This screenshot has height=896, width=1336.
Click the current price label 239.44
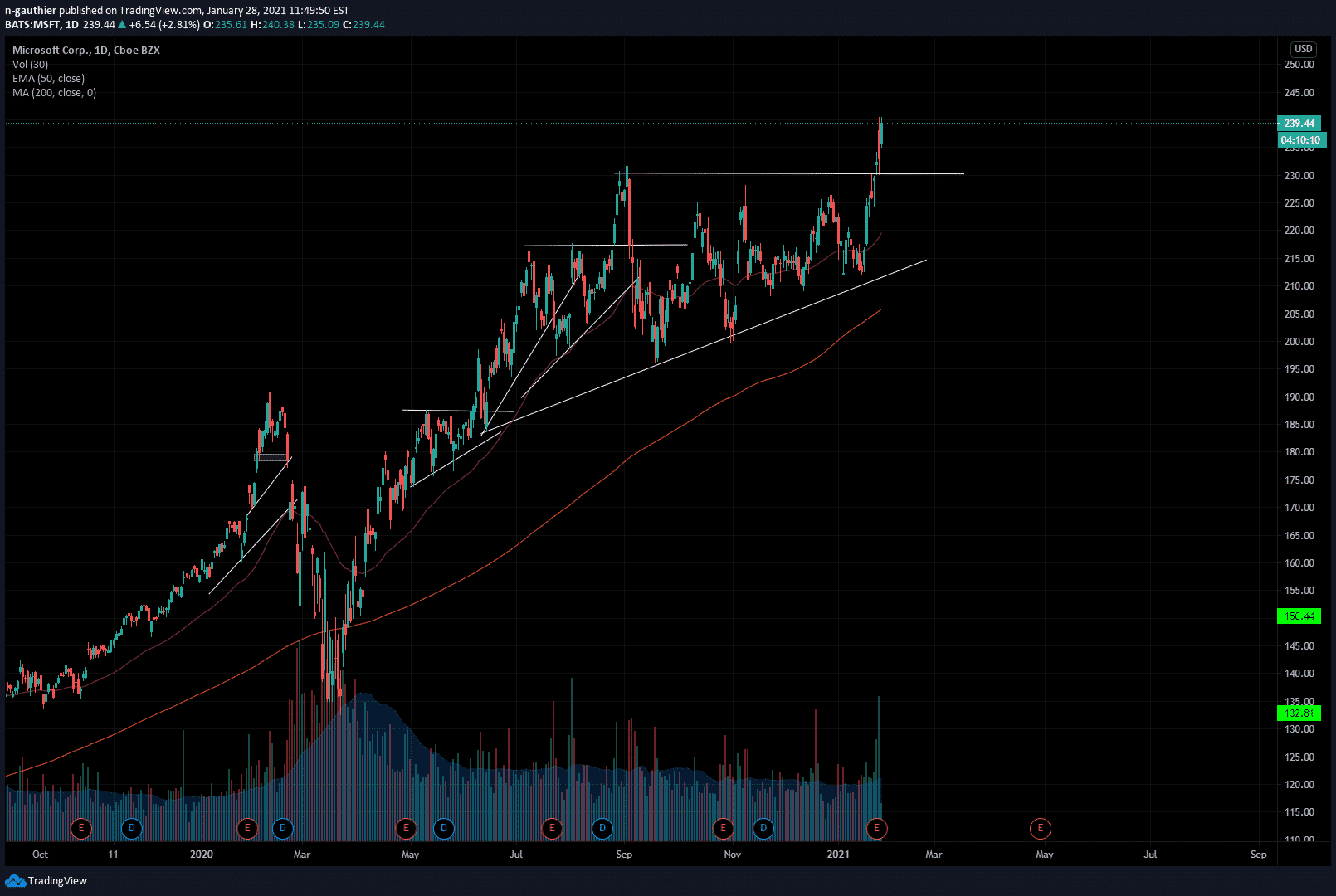pyautogui.click(x=1299, y=124)
